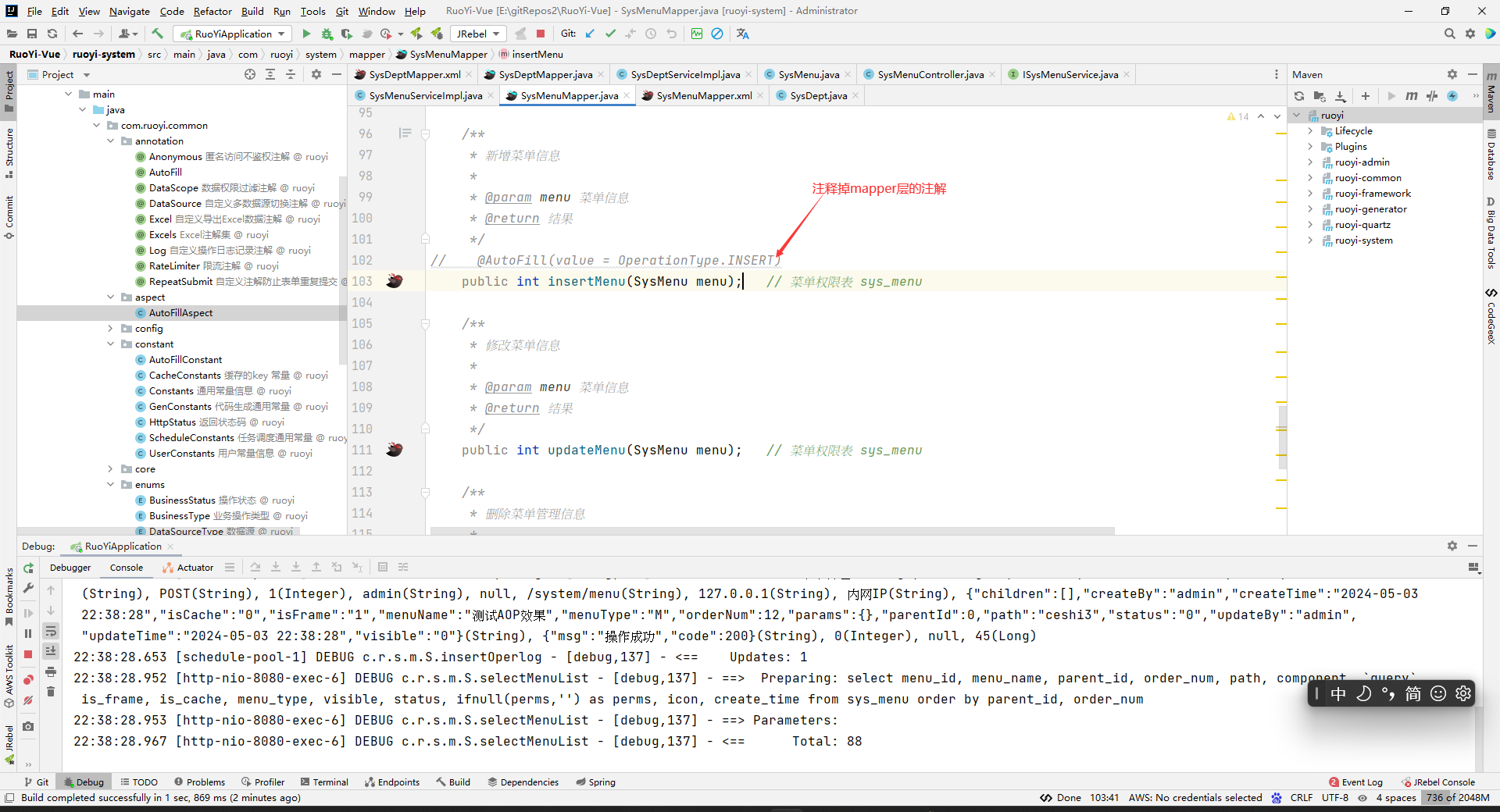Click the Git Update Project arrow icon
Viewport: 1500px width, 812px height.
coord(590,34)
